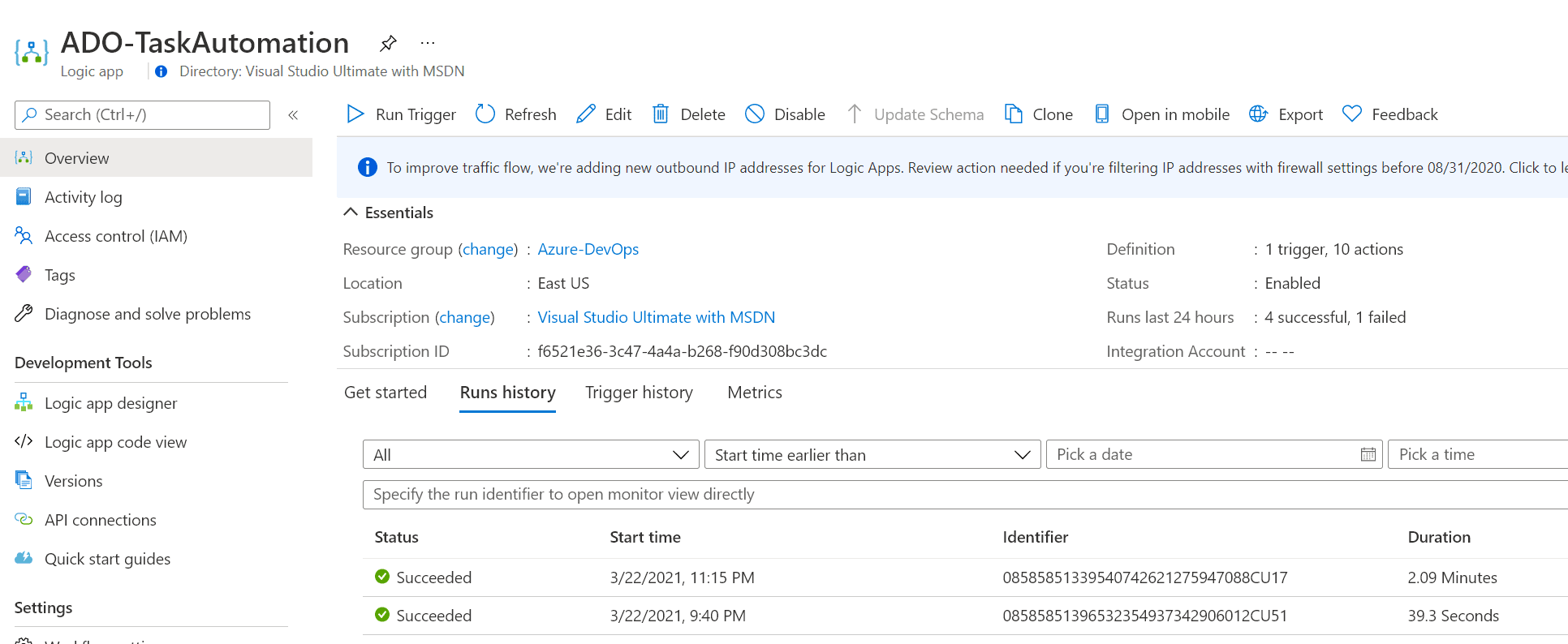Image resolution: width=1568 pixels, height=644 pixels.
Task: Click identifier 08585851339540742621275947088CU17
Action: coord(1144,577)
